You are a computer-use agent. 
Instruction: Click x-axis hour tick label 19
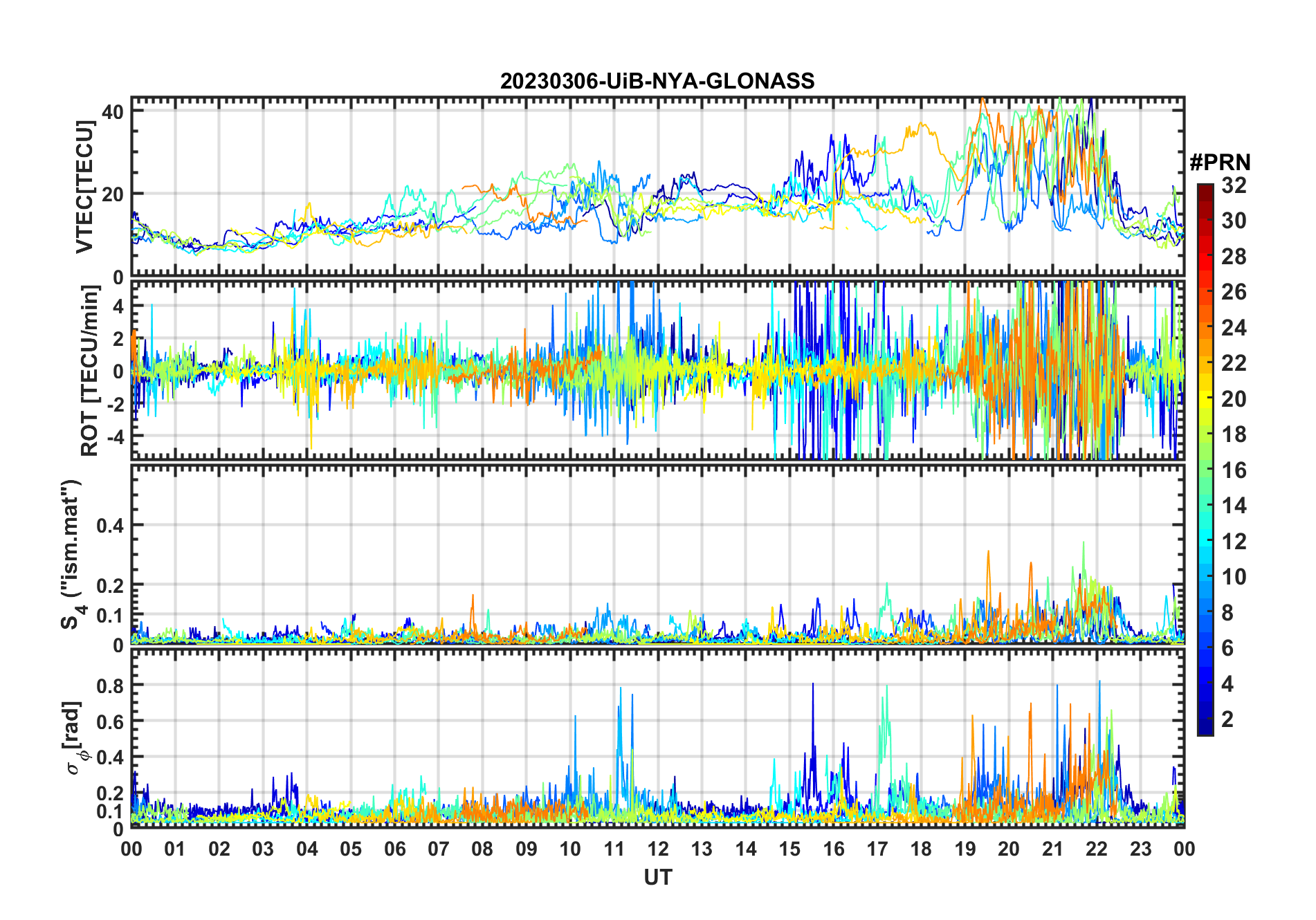[x=965, y=849]
